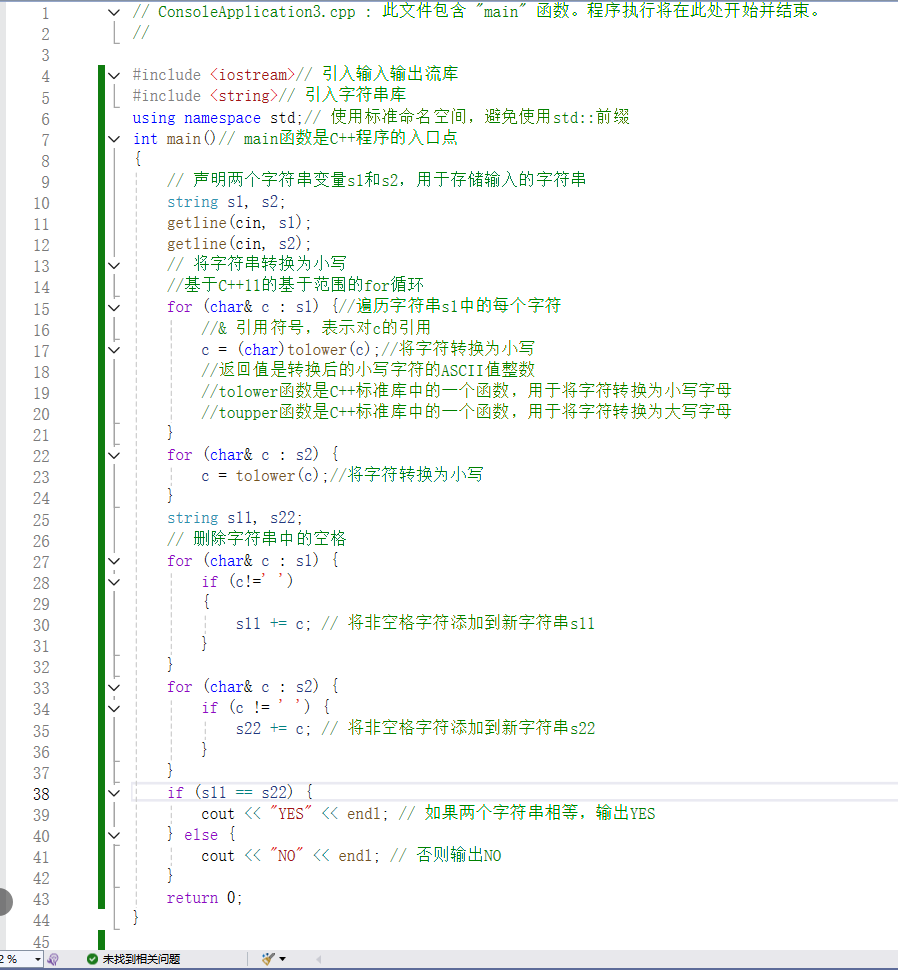This screenshot has width=898, height=970.
Task: Click 'getline(cin, s2);' on line 12
Action: [x=239, y=244]
